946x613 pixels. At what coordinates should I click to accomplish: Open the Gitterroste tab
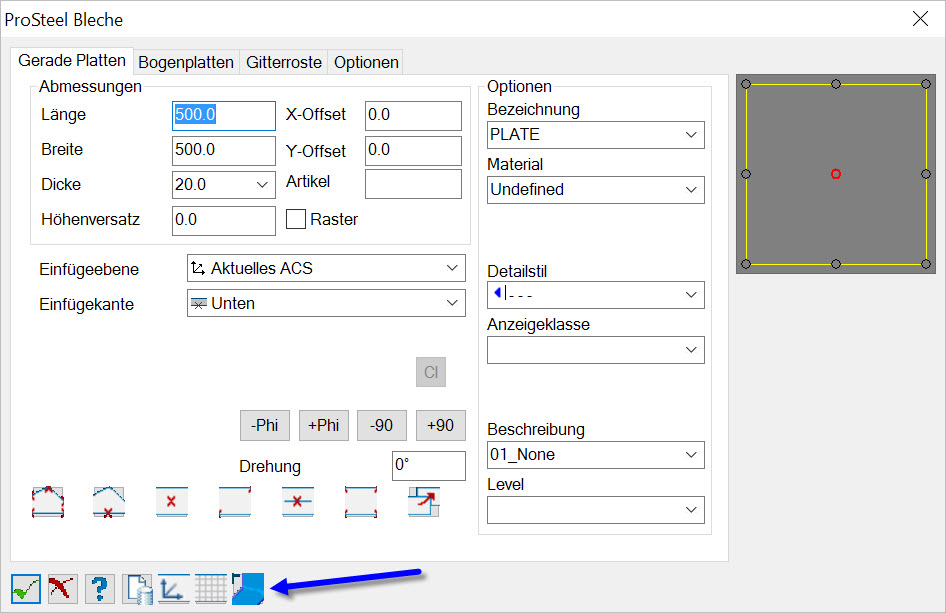[x=284, y=62]
